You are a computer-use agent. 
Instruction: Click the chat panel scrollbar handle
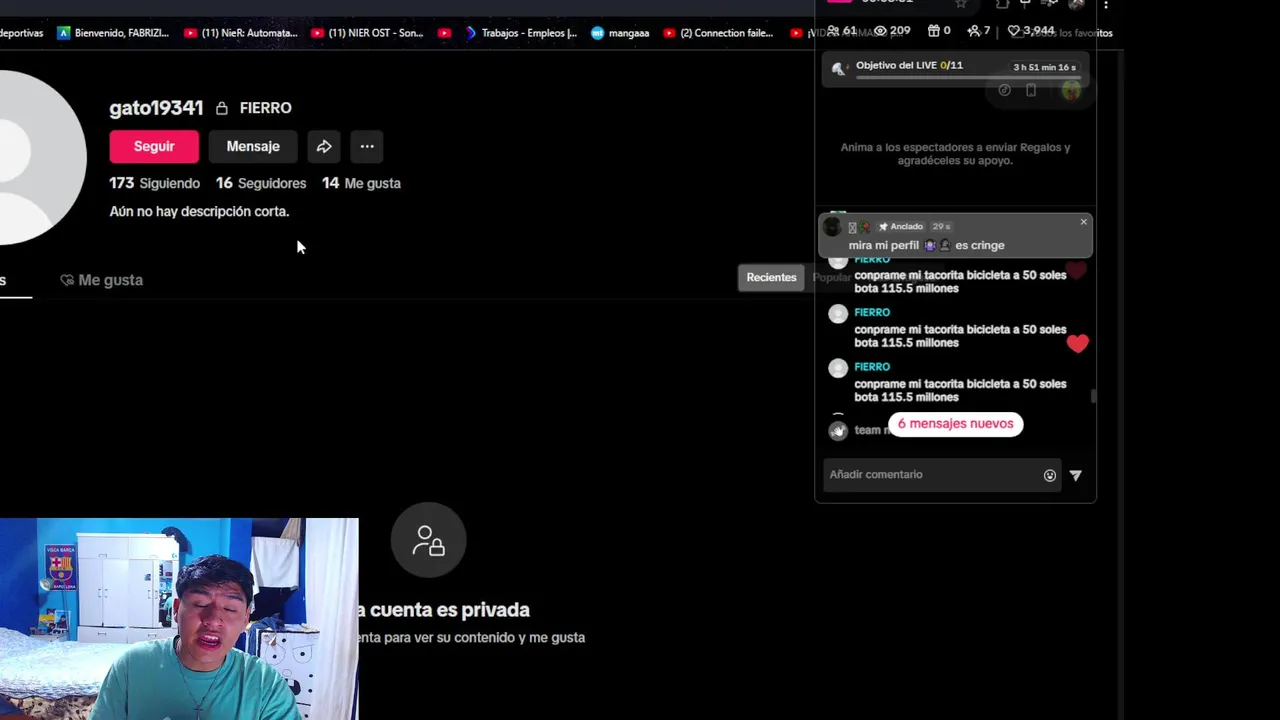[1093, 396]
